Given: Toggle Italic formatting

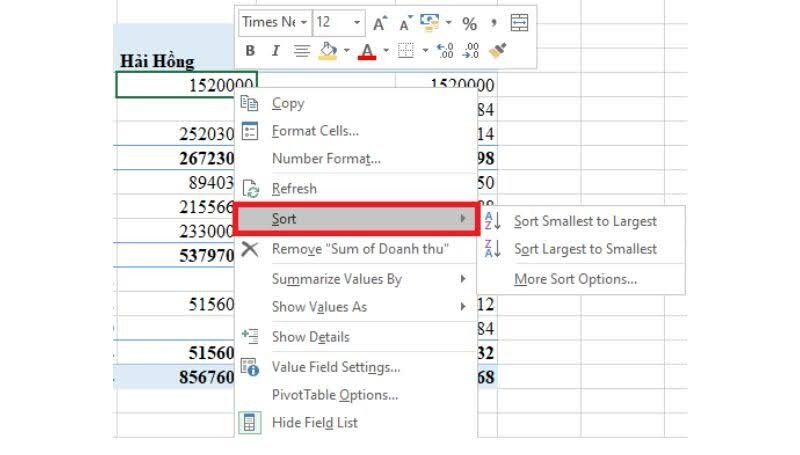Looking at the screenshot, I should pyautogui.click(x=276, y=50).
